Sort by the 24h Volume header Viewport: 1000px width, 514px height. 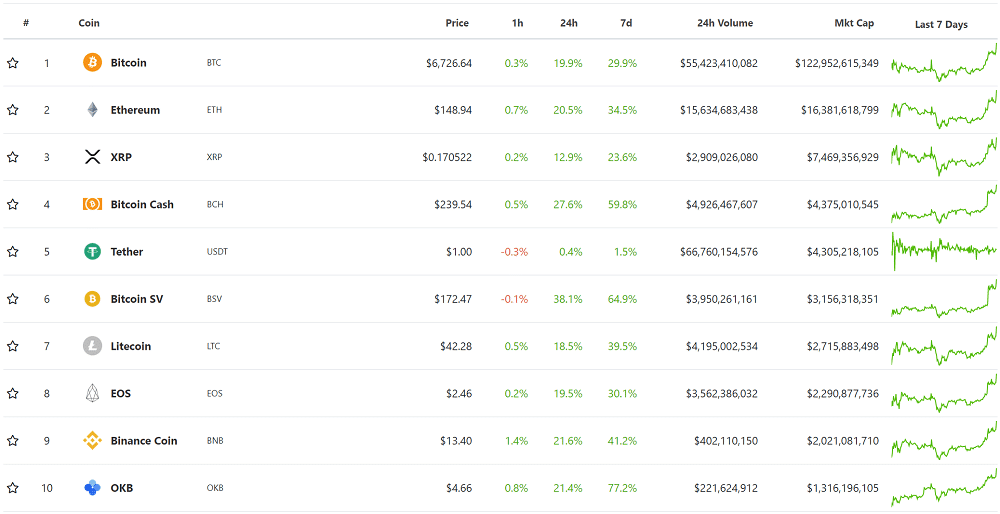click(725, 23)
